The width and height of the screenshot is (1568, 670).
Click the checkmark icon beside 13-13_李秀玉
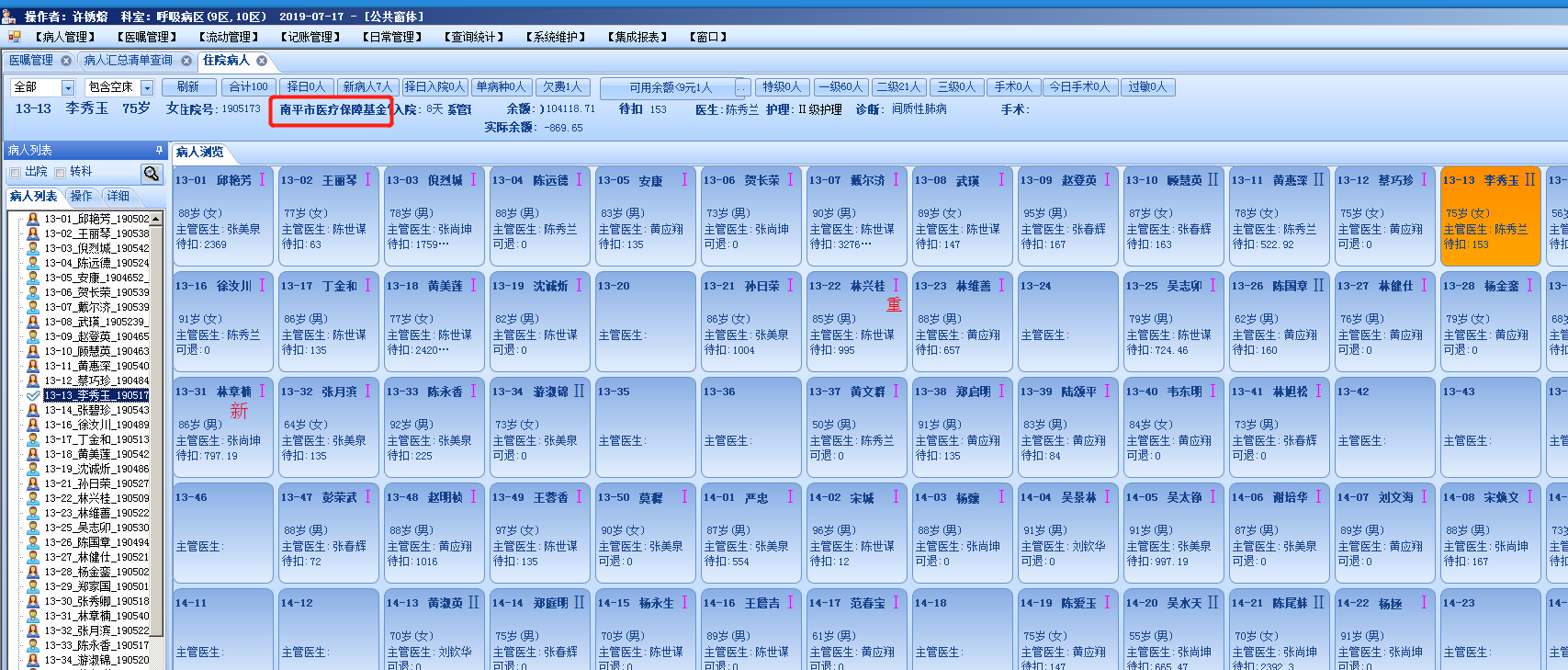pyautogui.click(x=33, y=395)
